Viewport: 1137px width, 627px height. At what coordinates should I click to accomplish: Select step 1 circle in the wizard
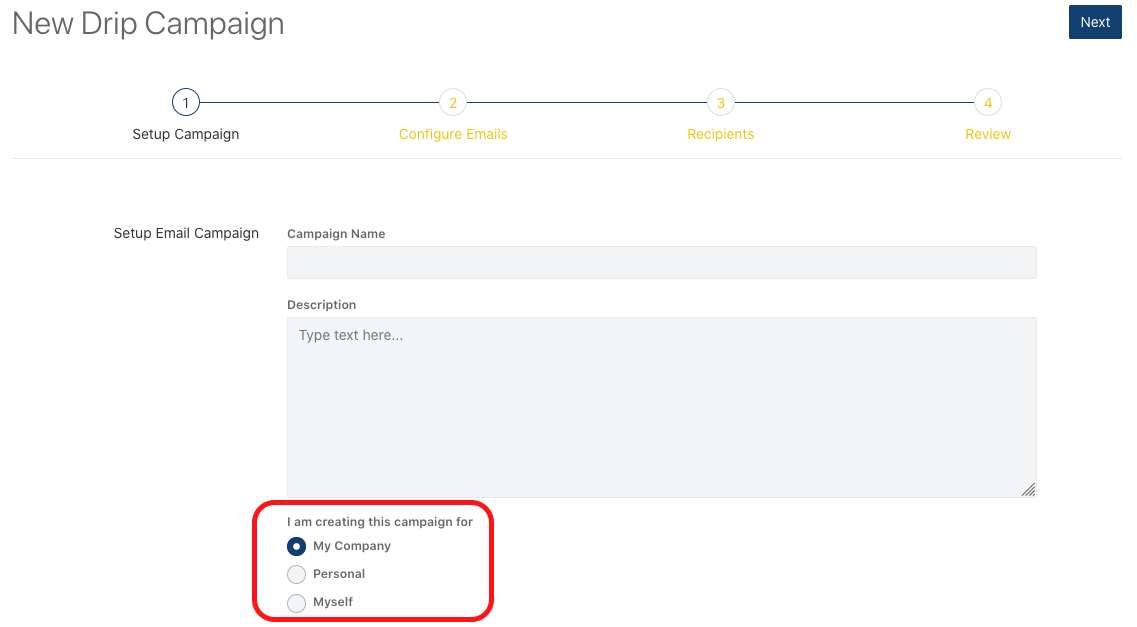[x=186, y=103]
